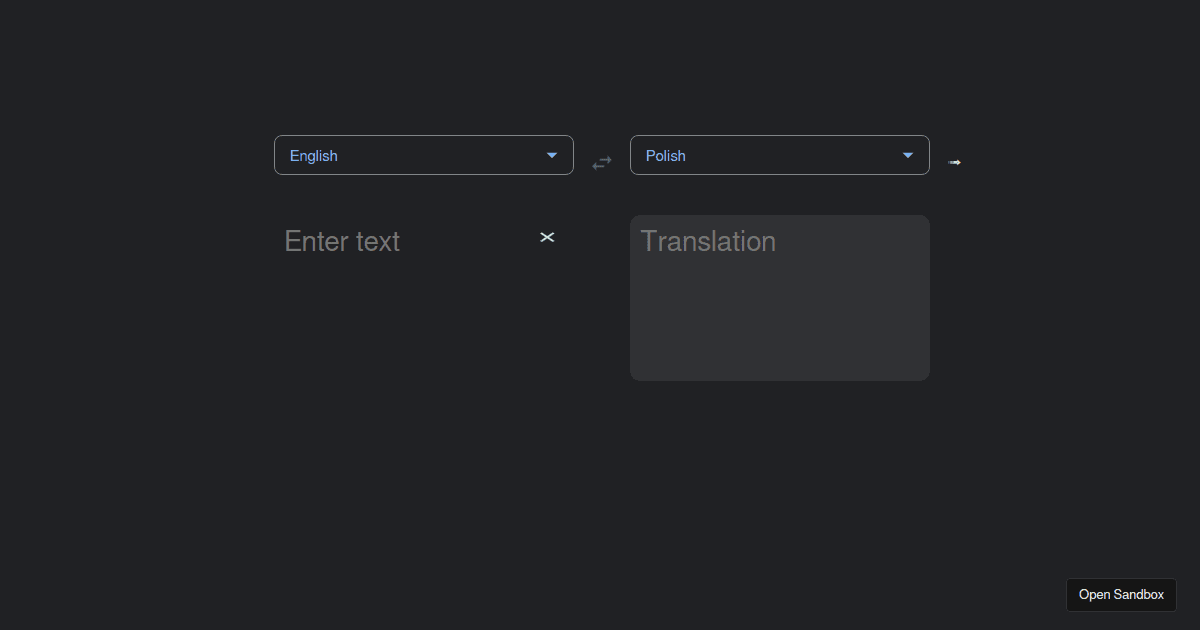The width and height of the screenshot is (1200, 630).
Task: Expand the source language selector chevron
Action: 552,155
